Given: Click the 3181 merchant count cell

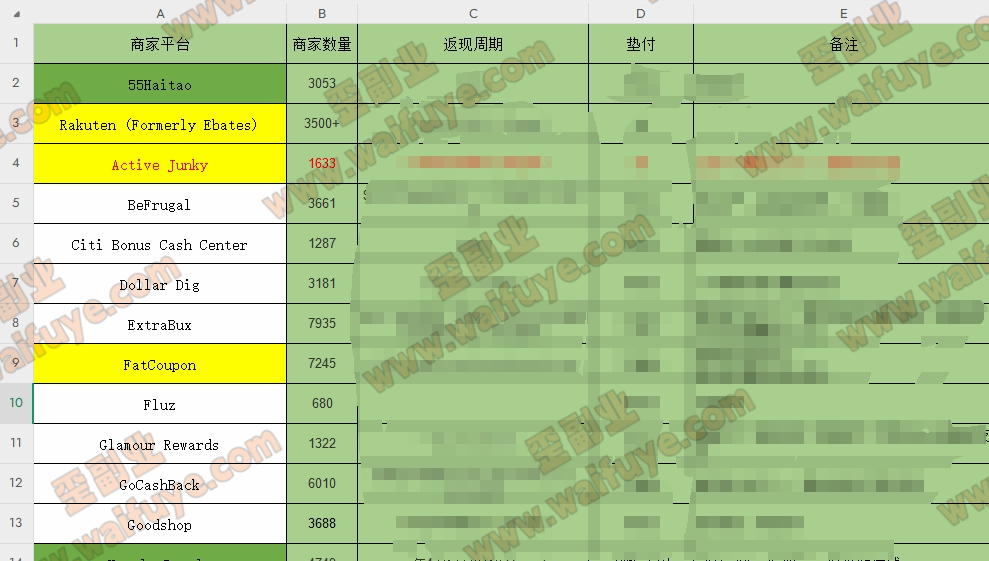Looking at the screenshot, I should point(322,284).
